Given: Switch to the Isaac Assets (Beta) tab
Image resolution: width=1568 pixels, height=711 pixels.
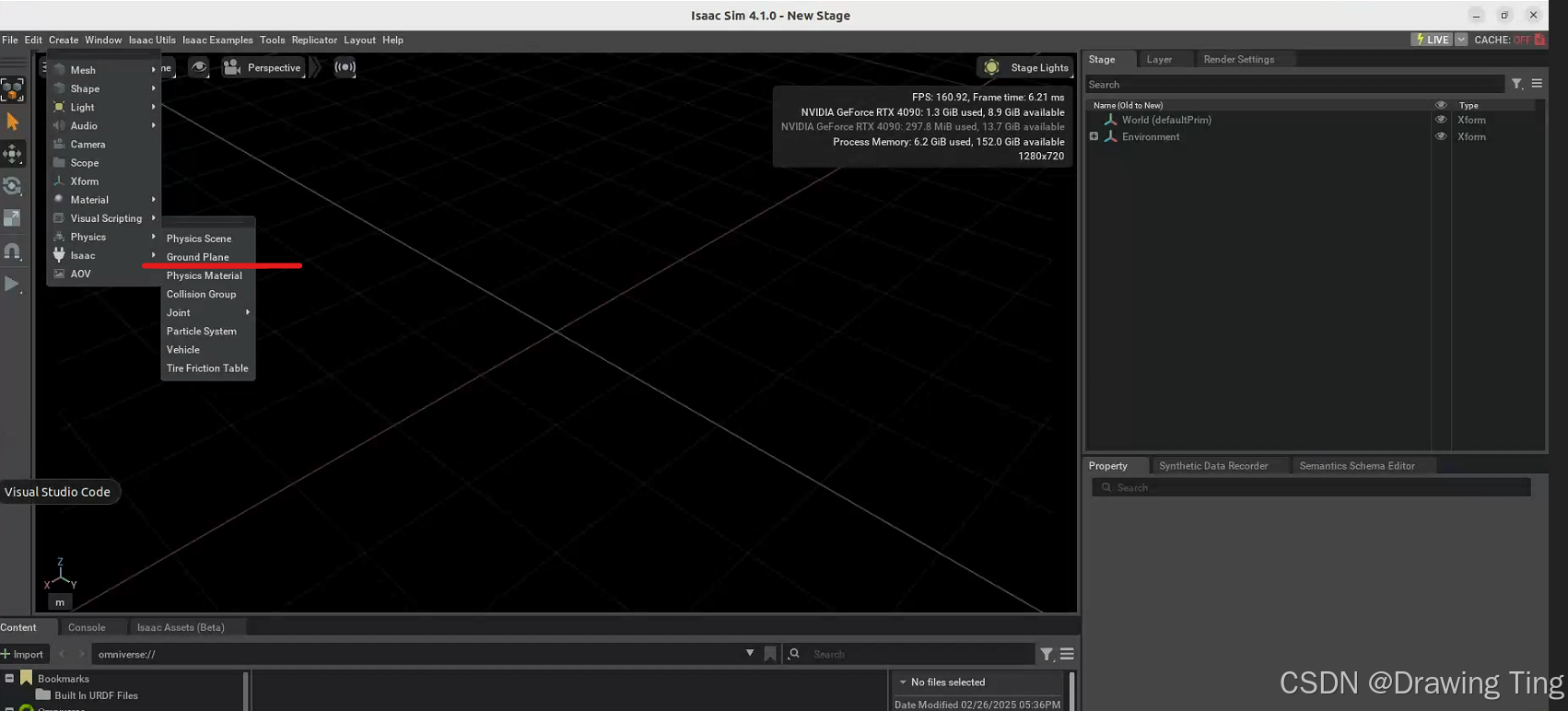Looking at the screenshot, I should tap(181, 627).
